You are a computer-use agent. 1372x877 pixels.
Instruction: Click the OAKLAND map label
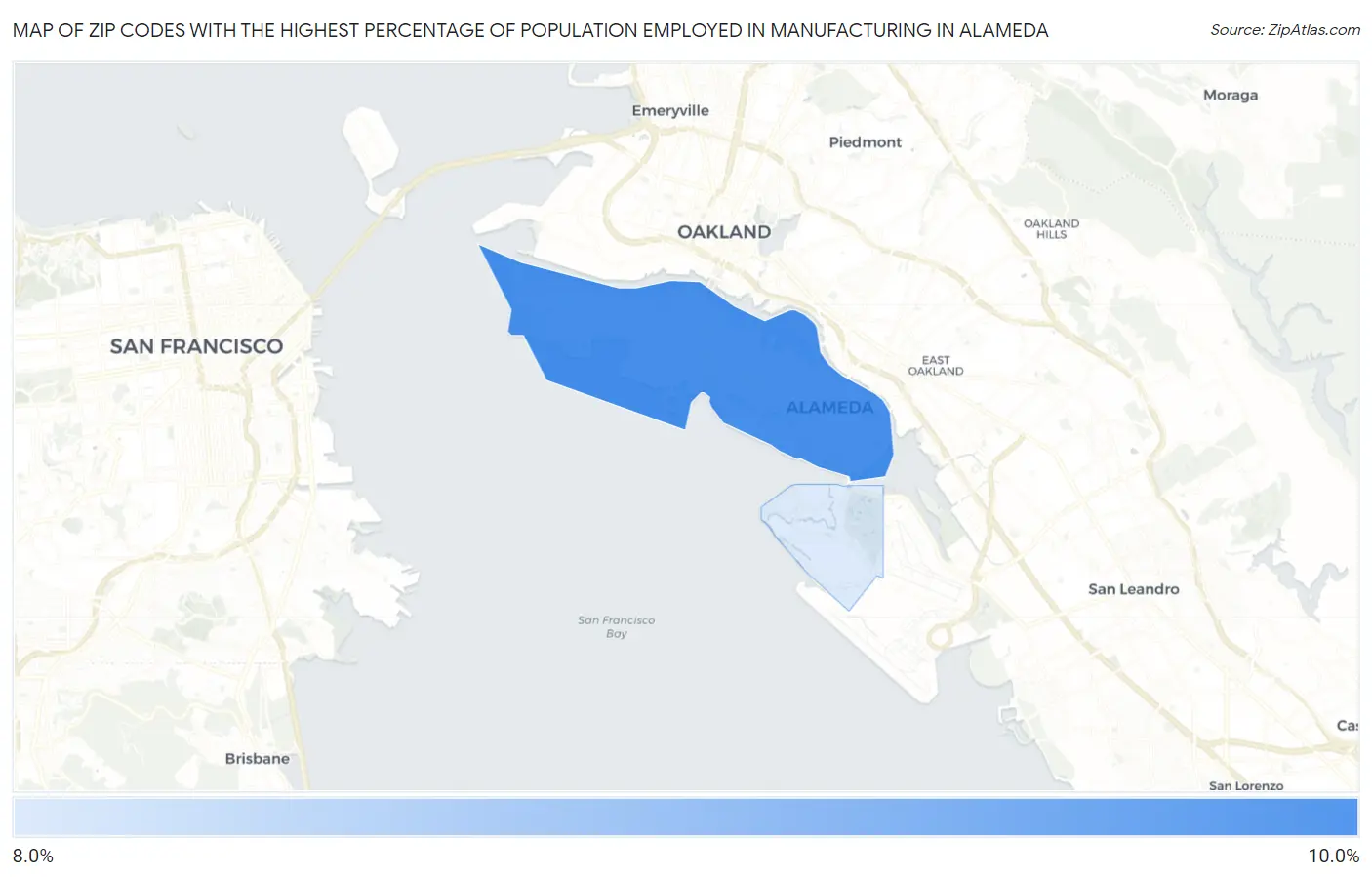pyautogui.click(x=724, y=232)
